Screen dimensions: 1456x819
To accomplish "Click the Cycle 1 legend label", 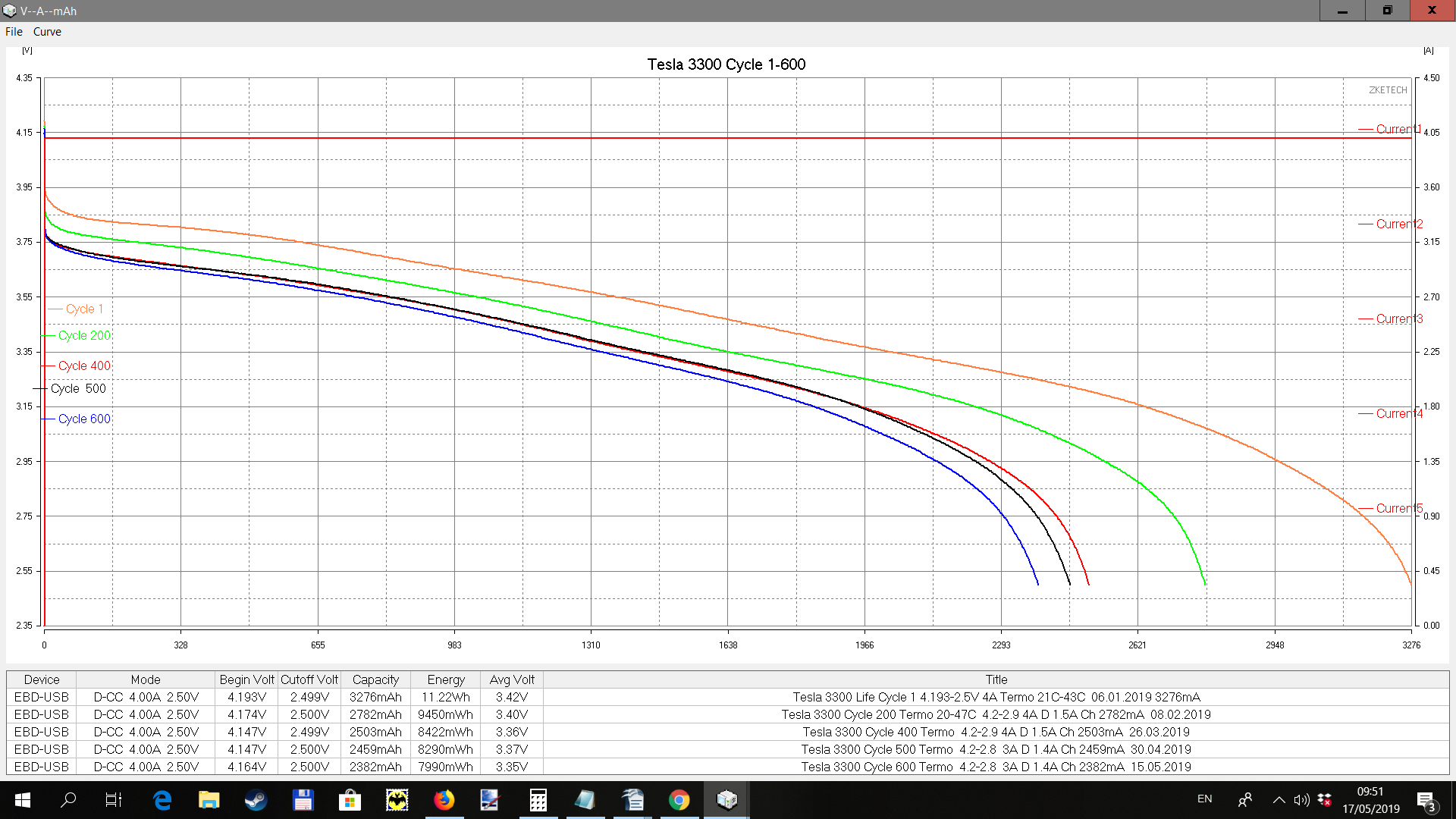I will point(83,309).
